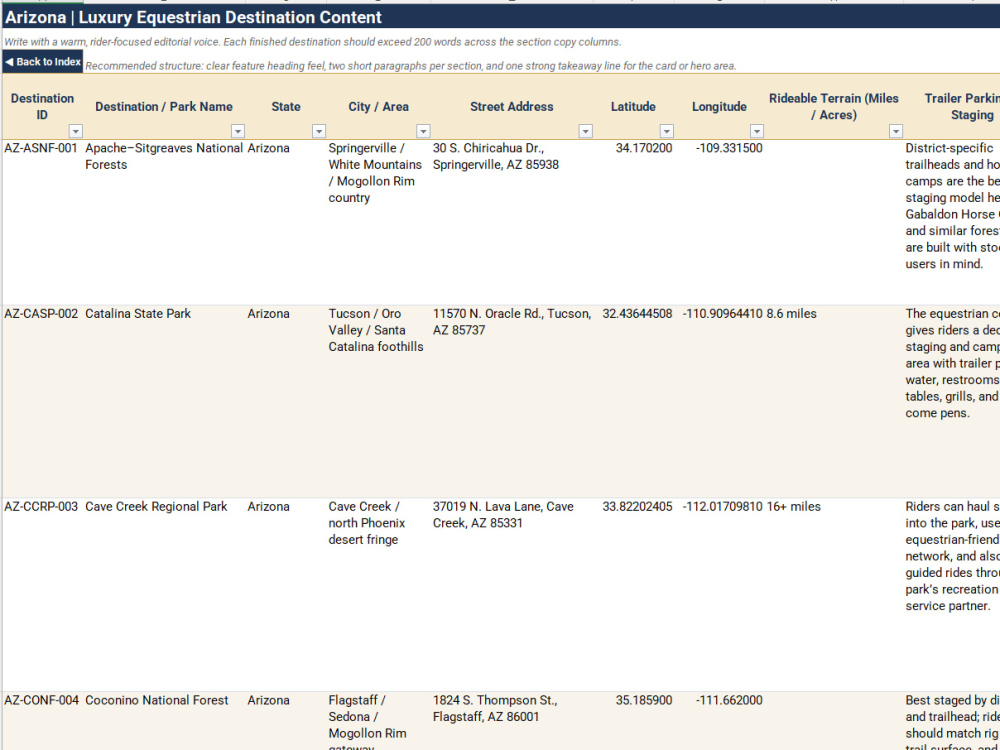
Task: Select cell AZ-CONF-004
Action: pyautogui.click(x=43, y=721)
